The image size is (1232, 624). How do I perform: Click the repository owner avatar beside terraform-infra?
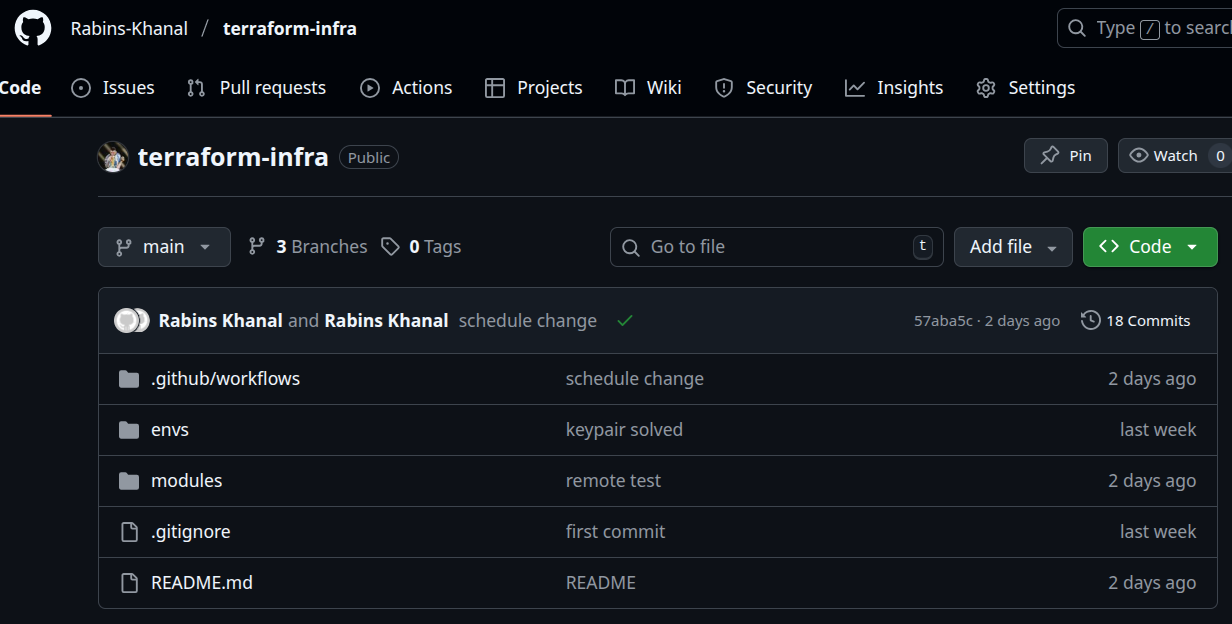(x=113, y=157)
